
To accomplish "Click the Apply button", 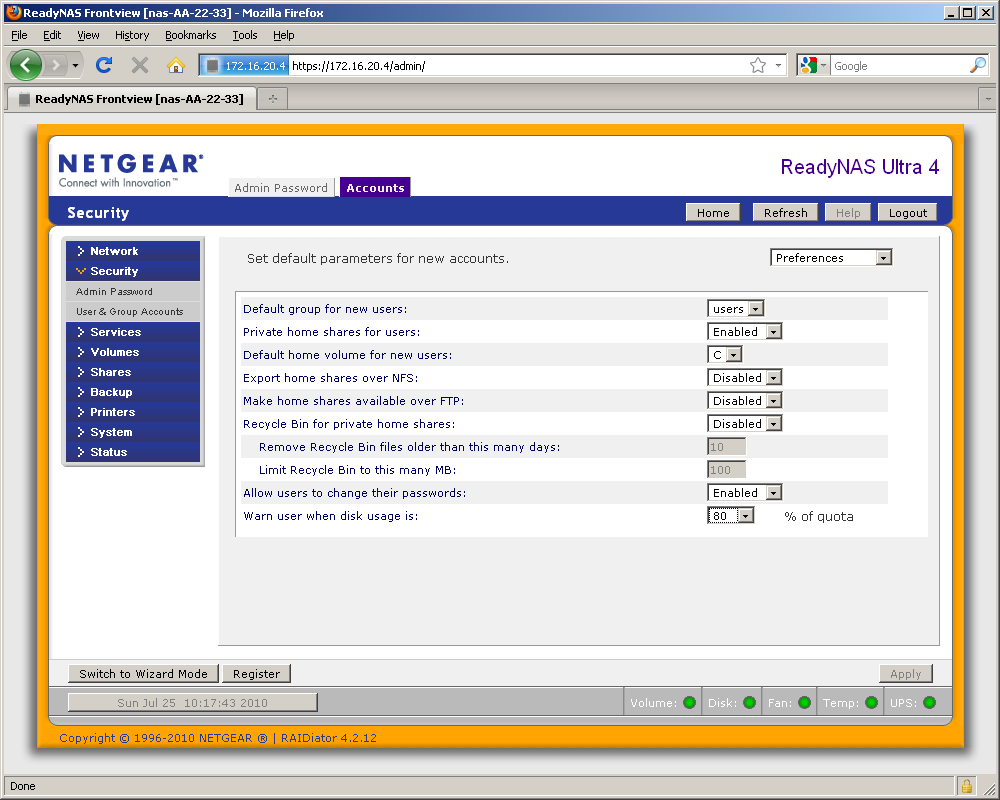I will coord(906,674).
